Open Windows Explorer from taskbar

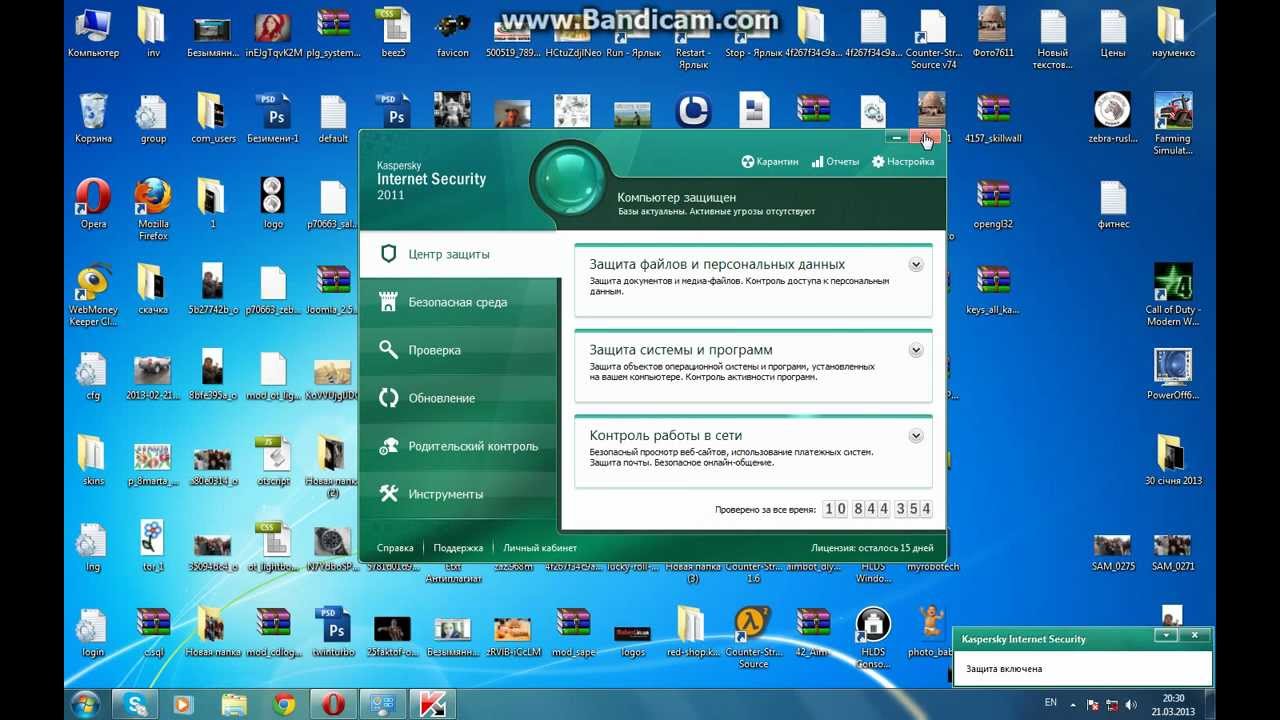(x=233, y=704)
